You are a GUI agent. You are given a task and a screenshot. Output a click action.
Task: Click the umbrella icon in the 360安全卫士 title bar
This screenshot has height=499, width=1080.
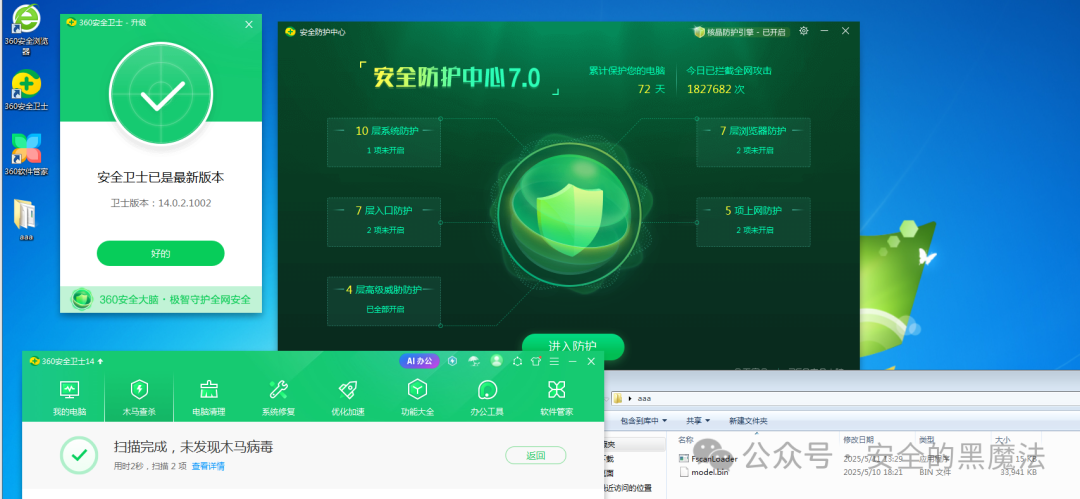click(474, 361)
